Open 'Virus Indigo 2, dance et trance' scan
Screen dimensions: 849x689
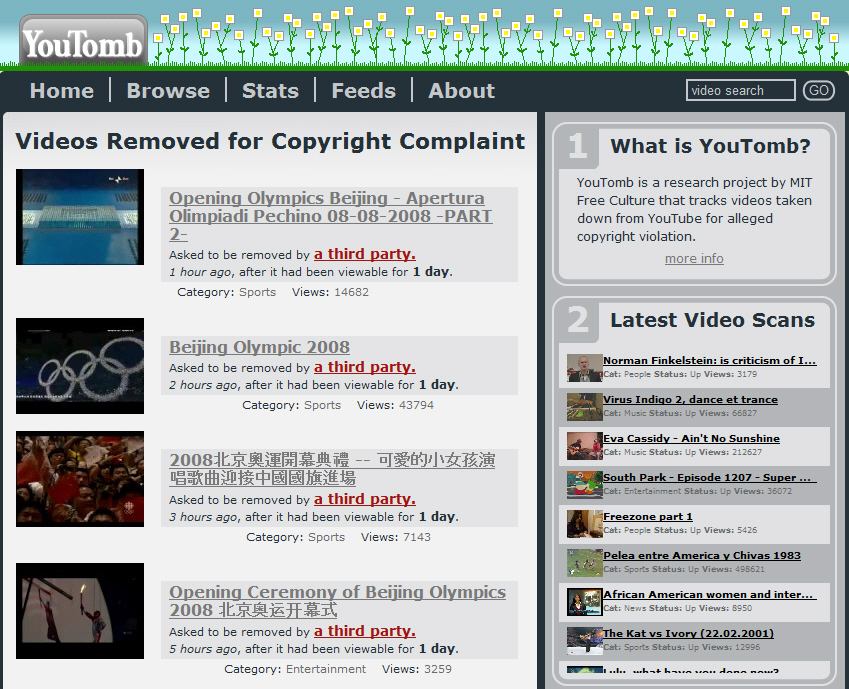pos(690,399)
